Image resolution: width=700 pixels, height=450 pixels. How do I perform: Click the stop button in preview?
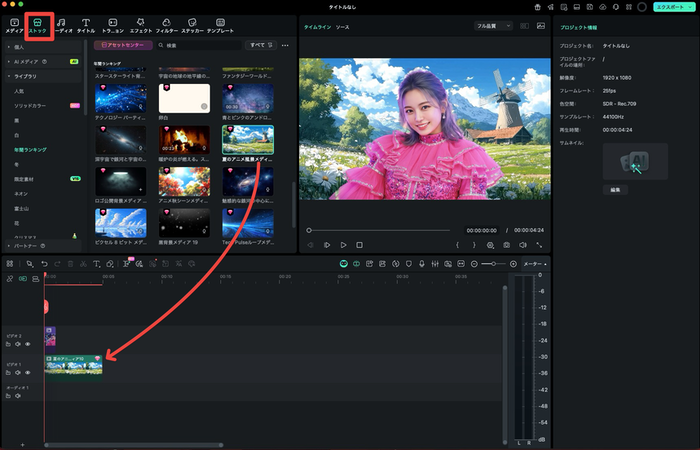click(359, 244)
